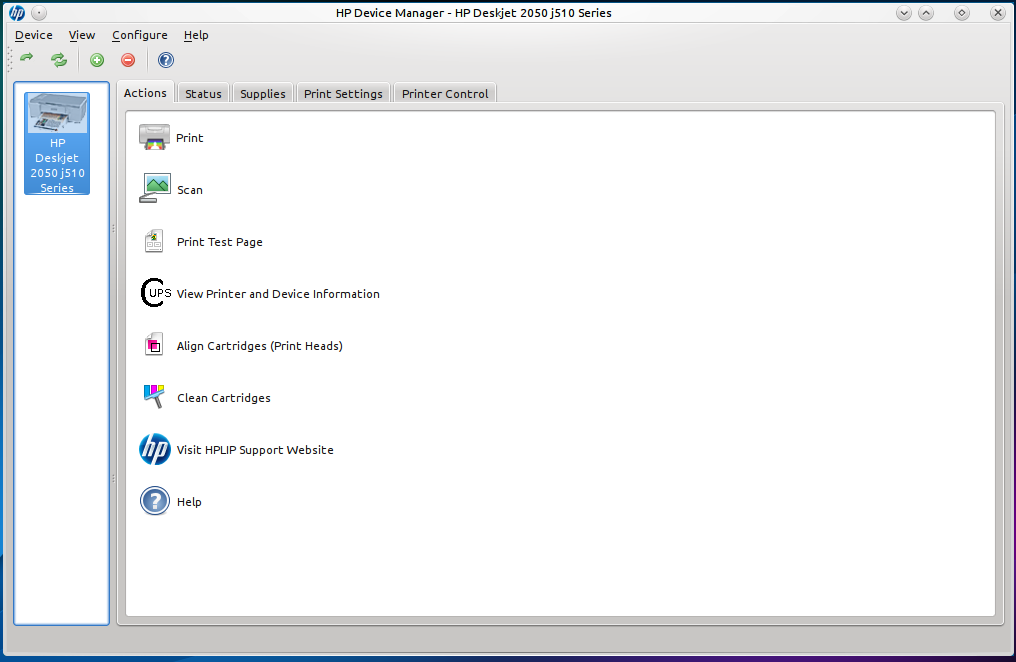This screenshot has width=1016, height=662.
Task: Click the Print Test Page label
Action: (x=220, y=242)
